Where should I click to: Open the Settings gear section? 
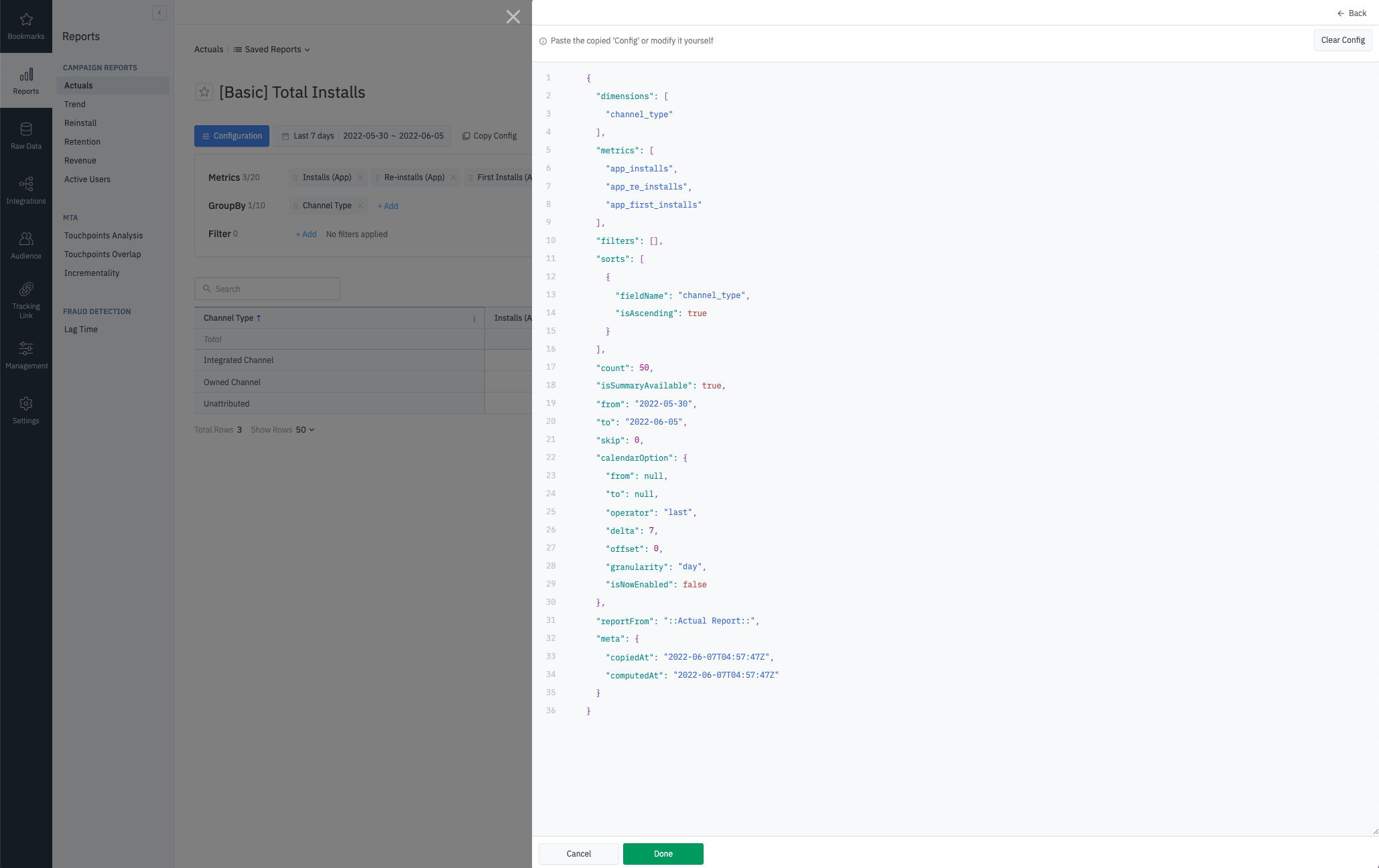tap(26, 411)
